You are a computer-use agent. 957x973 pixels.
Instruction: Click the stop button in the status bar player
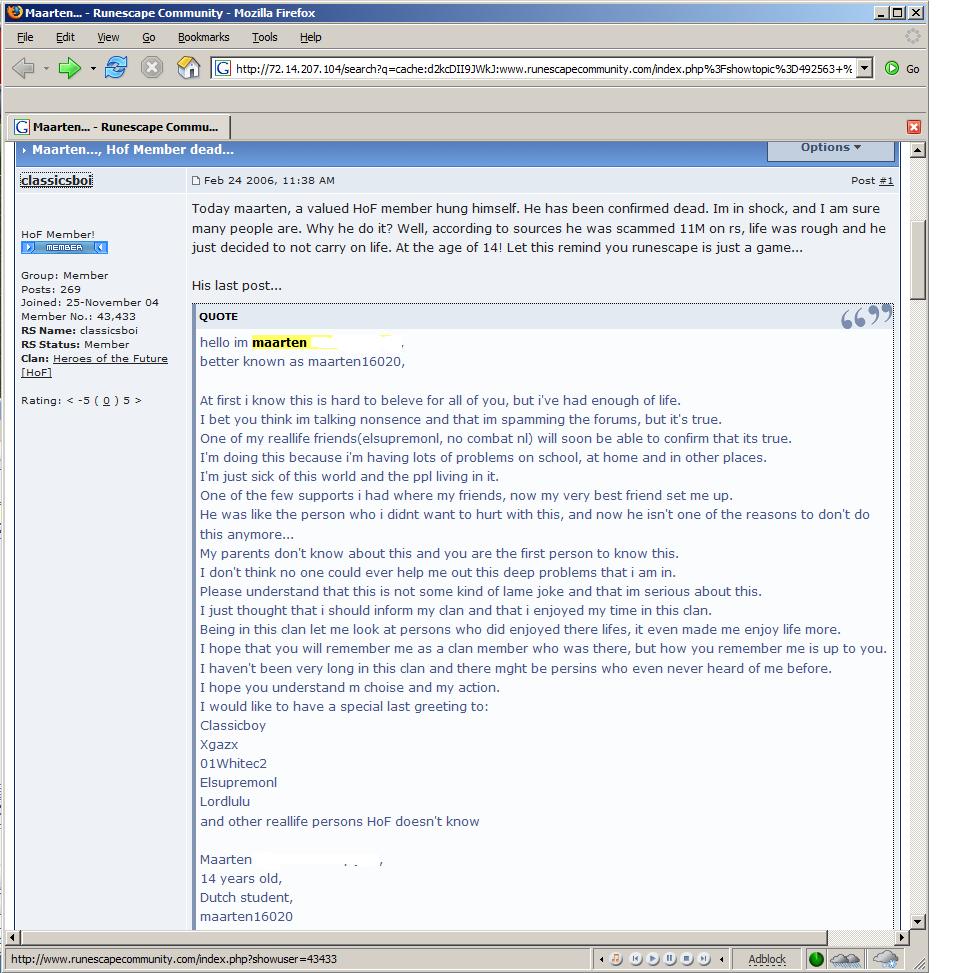(x=687, y=959)
